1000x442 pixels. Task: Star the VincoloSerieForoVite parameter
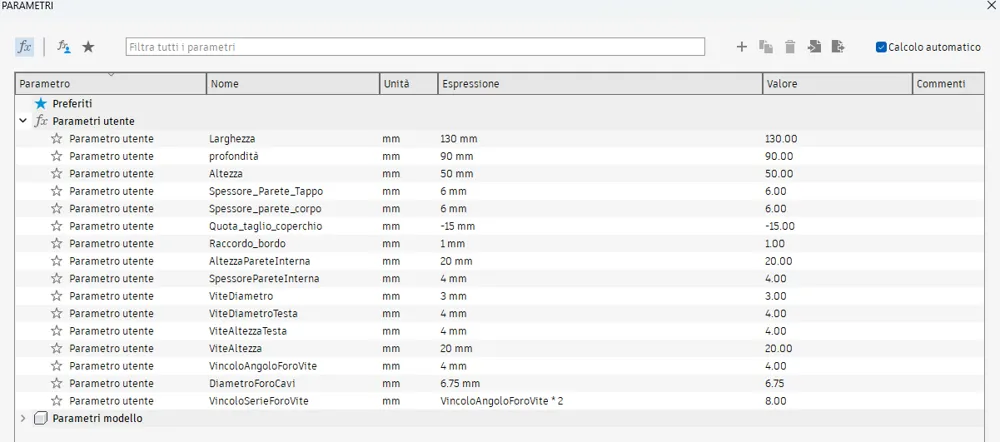[56, 401]
